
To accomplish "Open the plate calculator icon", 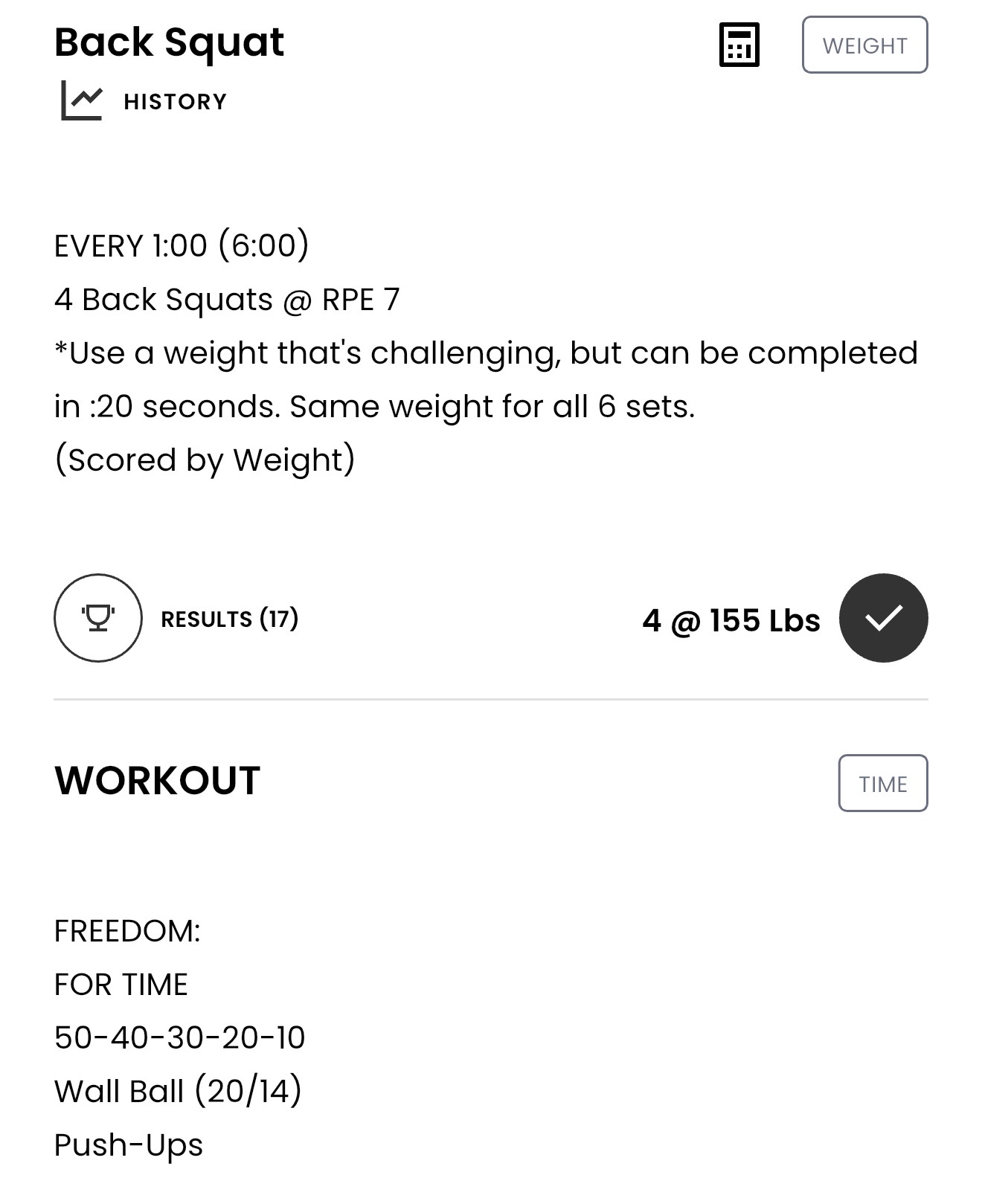I will pyautogui.click(x=739, y=45).
